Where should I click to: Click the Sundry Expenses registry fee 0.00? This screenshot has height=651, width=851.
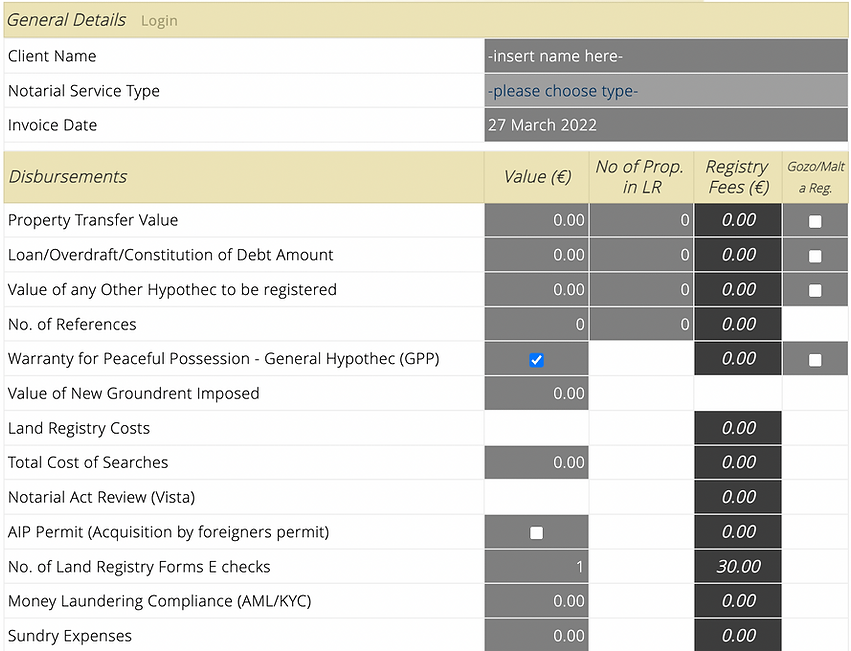tap(738, 635)
